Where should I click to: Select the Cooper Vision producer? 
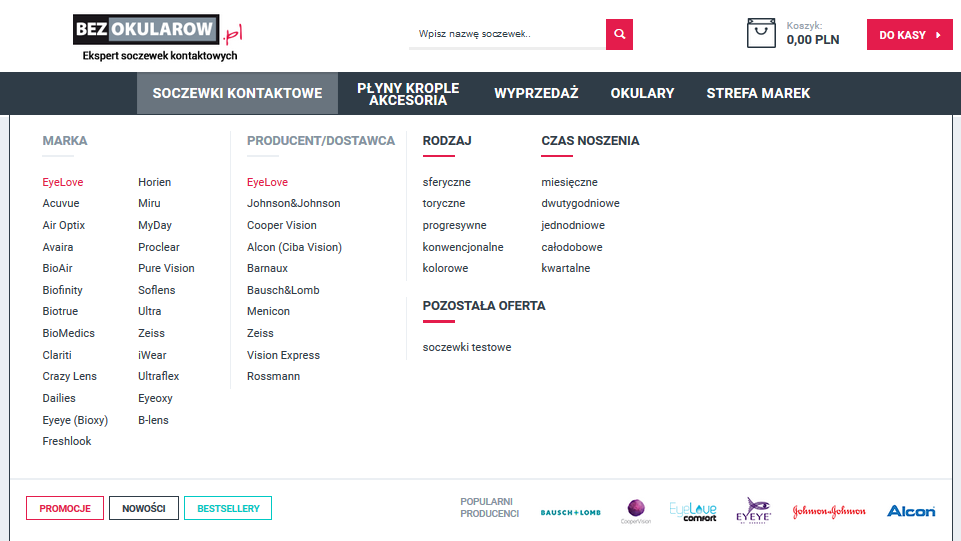click(x=282, y=225)
